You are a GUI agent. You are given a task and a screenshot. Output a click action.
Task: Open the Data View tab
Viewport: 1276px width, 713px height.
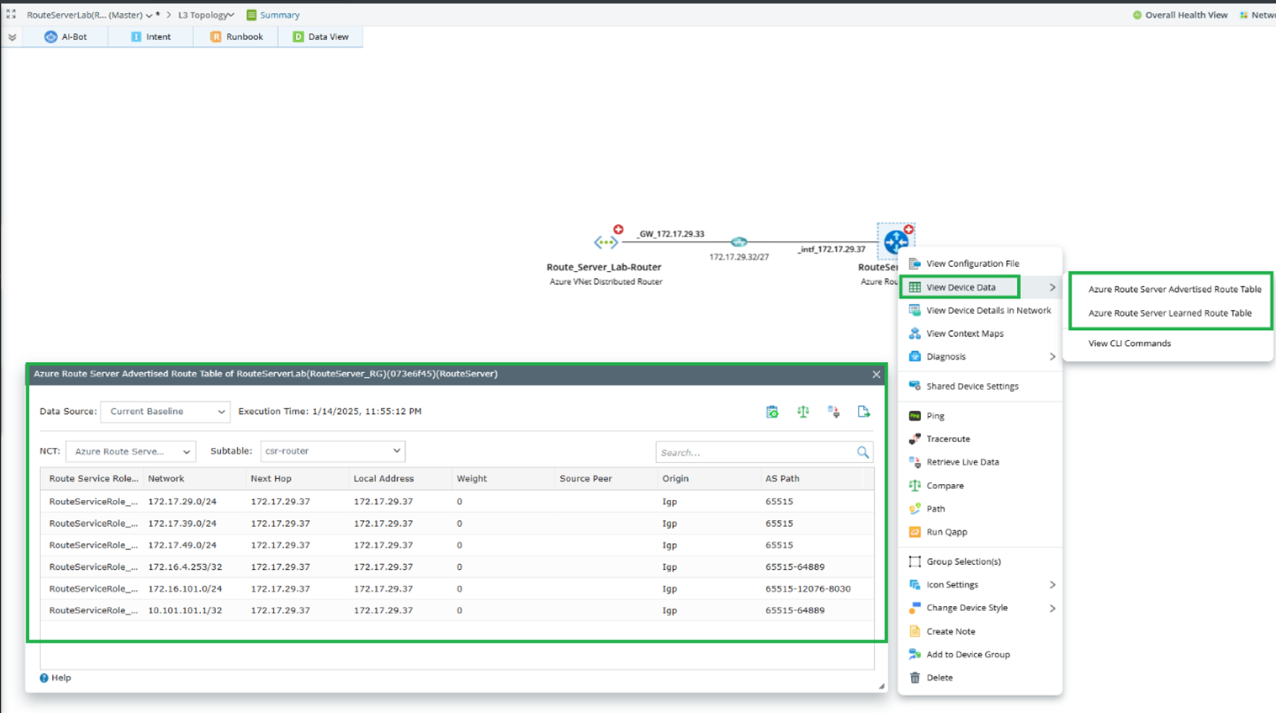coord(320,37)
